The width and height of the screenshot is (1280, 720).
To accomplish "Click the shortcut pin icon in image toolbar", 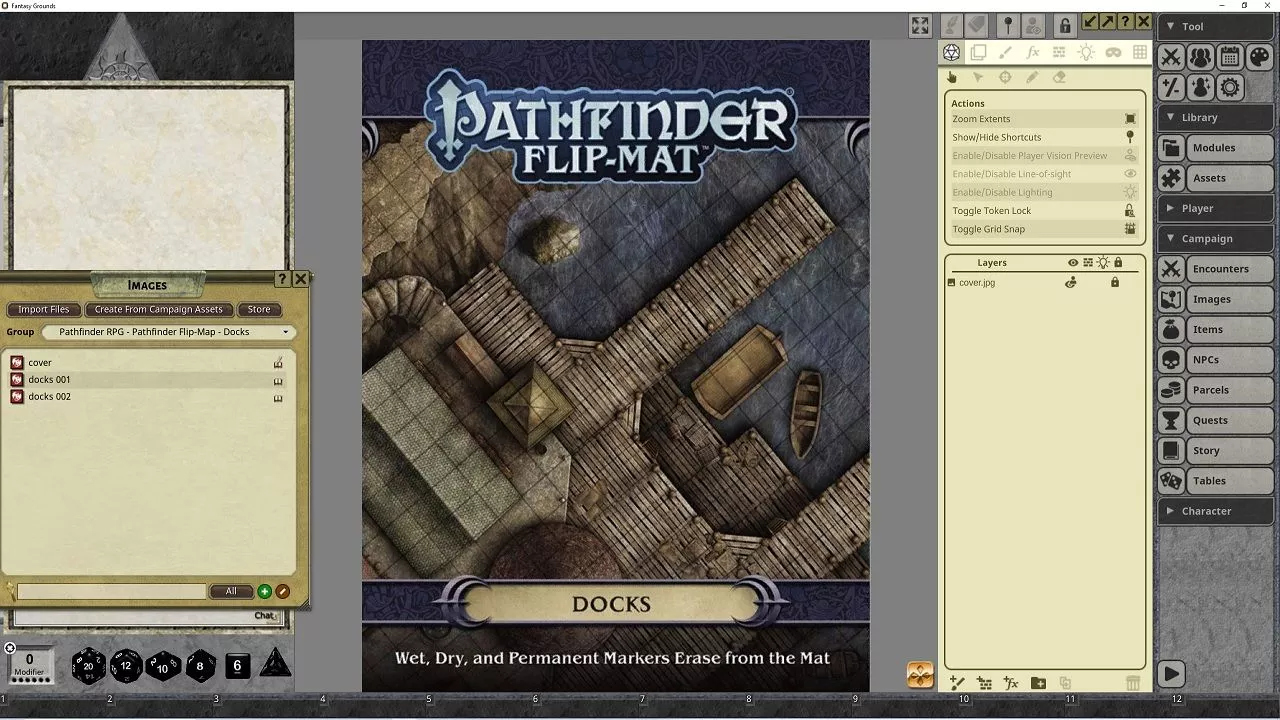I will pos(1008,25).
